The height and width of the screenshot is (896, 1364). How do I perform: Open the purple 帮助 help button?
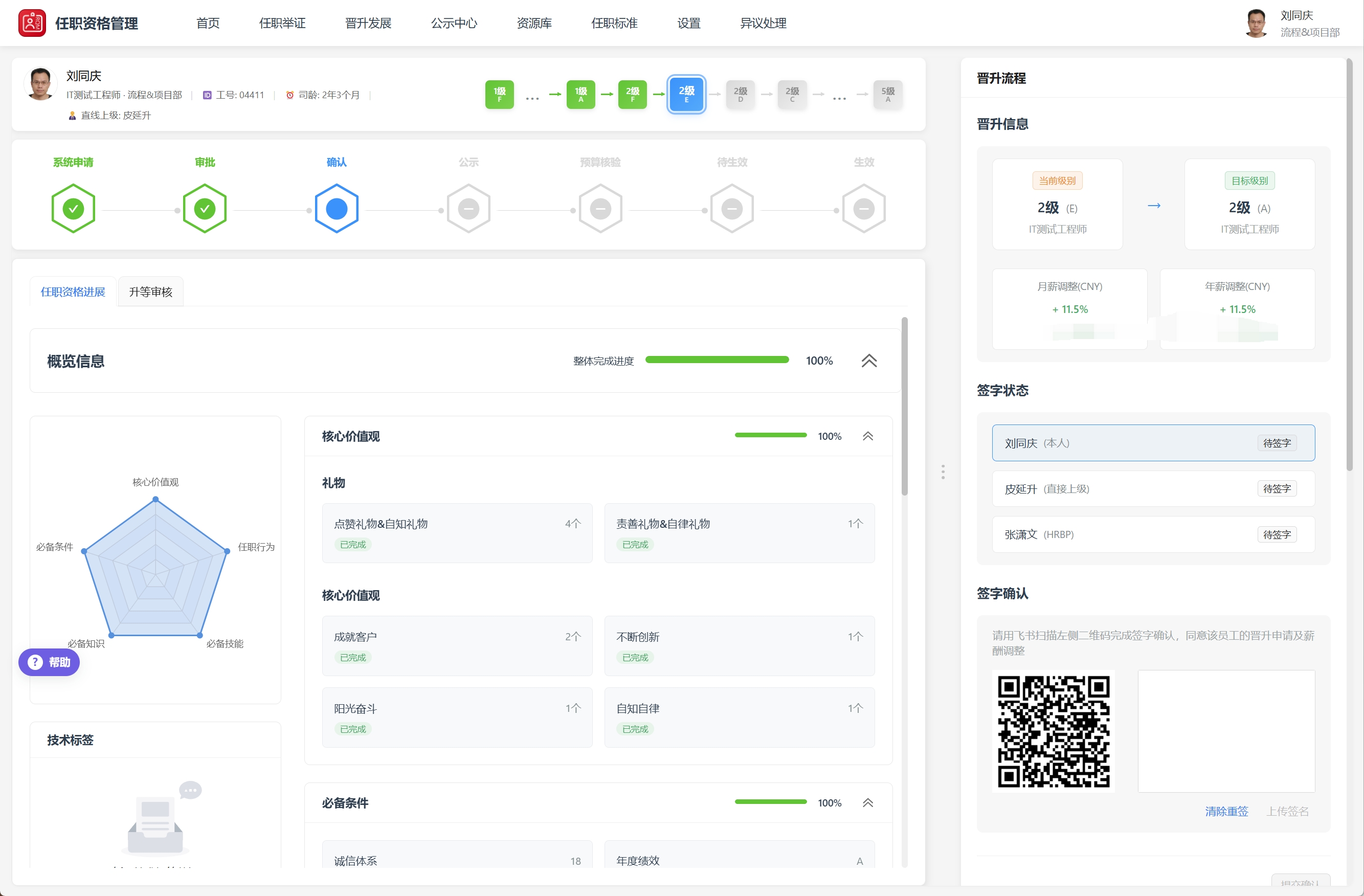(49, 662)
